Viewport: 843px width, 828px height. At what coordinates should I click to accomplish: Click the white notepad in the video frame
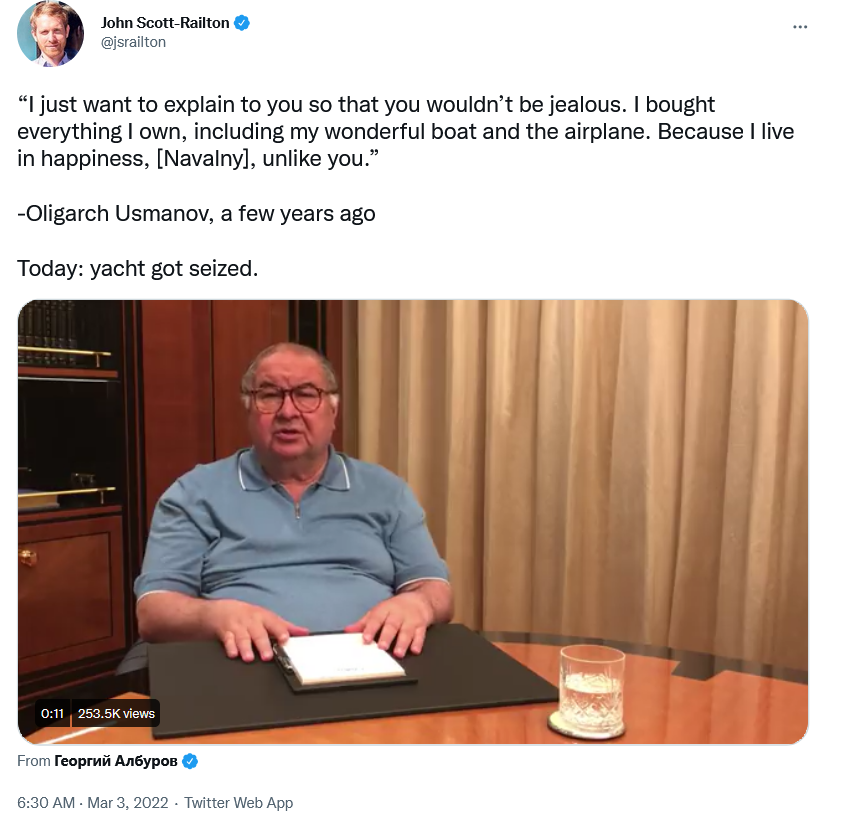click(x=341, y=659)
